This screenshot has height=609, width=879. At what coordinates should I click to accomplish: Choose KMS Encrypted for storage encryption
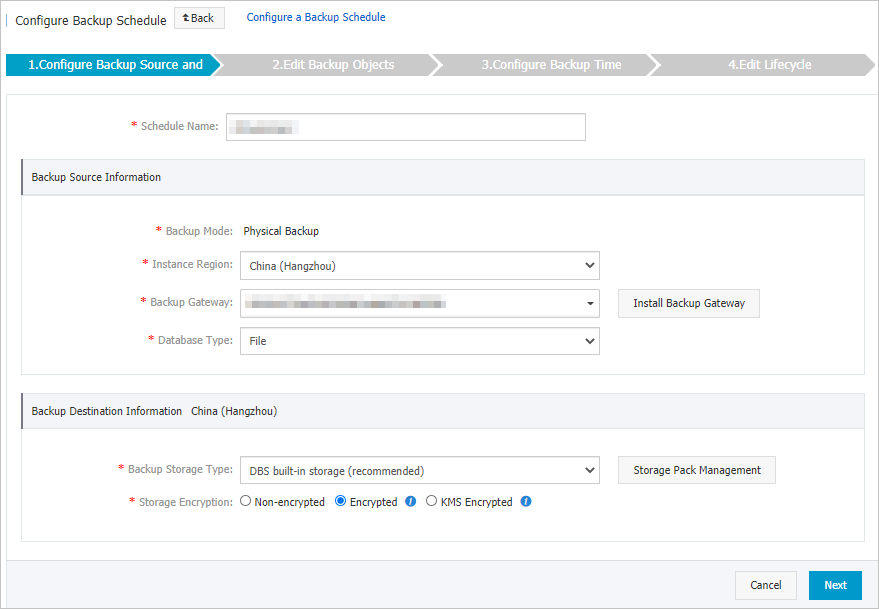430,501
